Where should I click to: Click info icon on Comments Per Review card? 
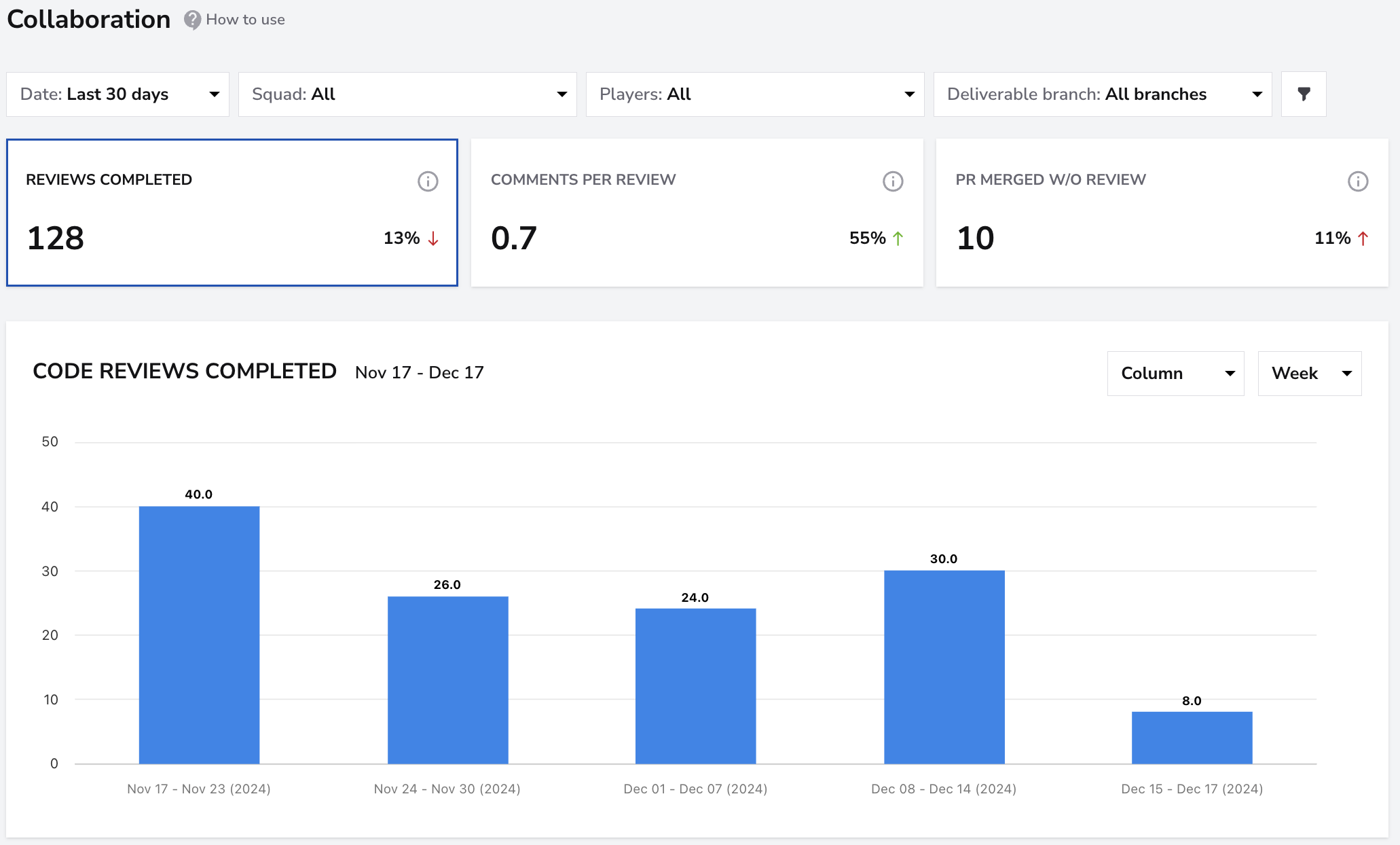893,181
